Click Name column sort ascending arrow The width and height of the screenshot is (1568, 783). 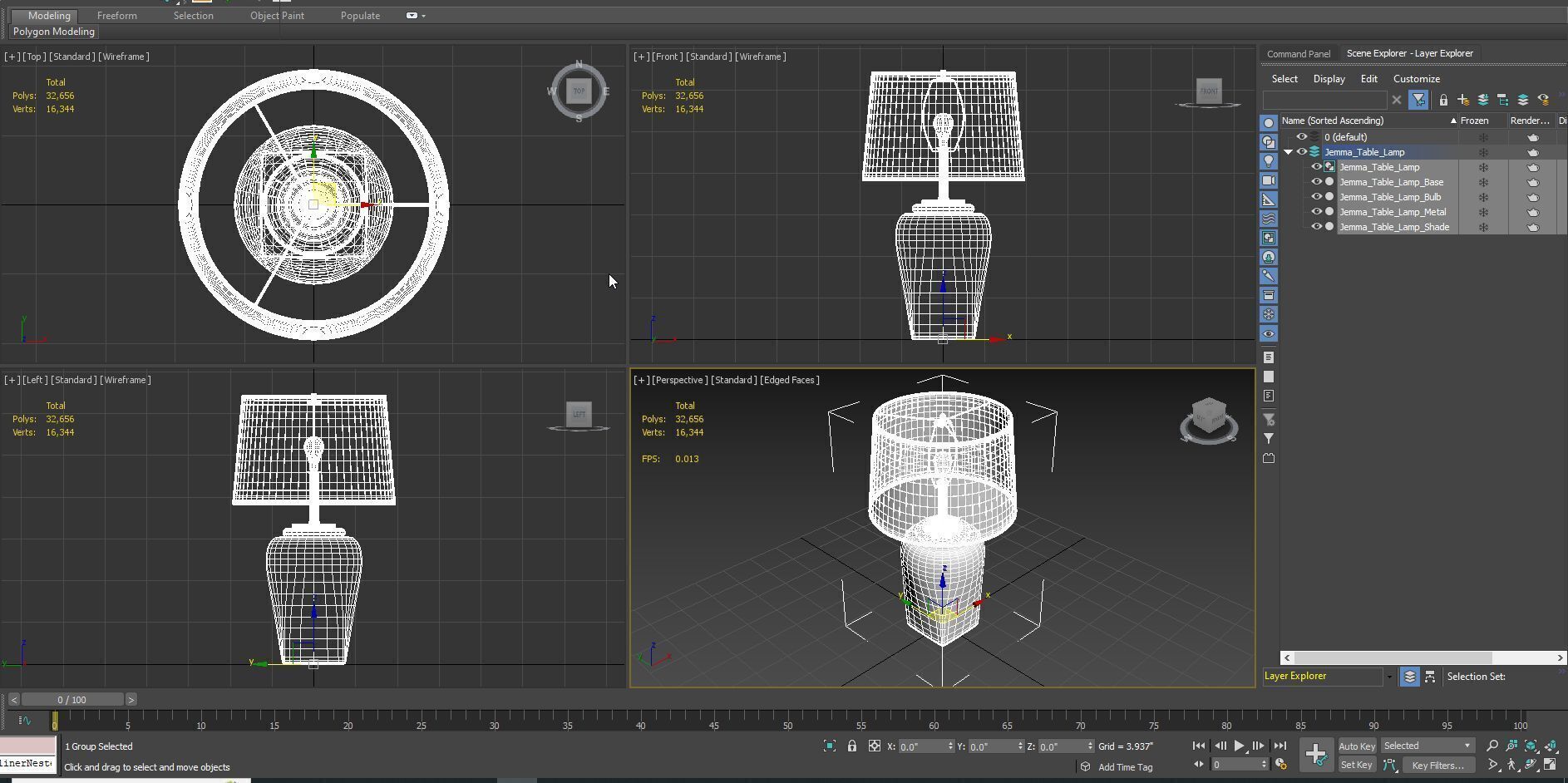[1453, 121]
